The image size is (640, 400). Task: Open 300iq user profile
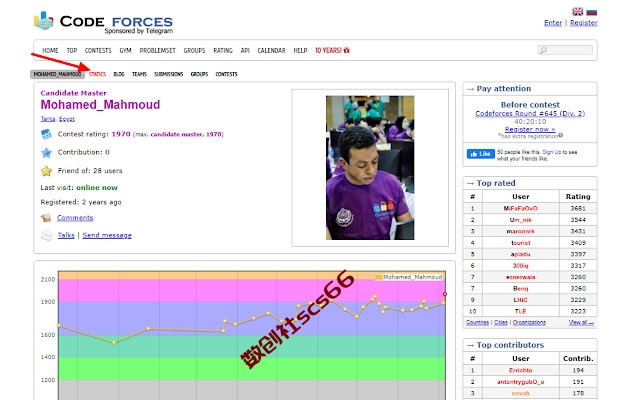coord(520,266)
